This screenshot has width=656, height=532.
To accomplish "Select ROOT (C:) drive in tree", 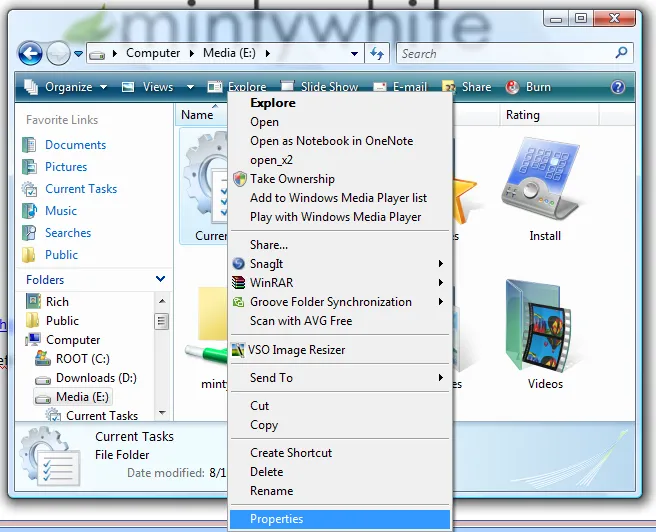I will 83,359.
